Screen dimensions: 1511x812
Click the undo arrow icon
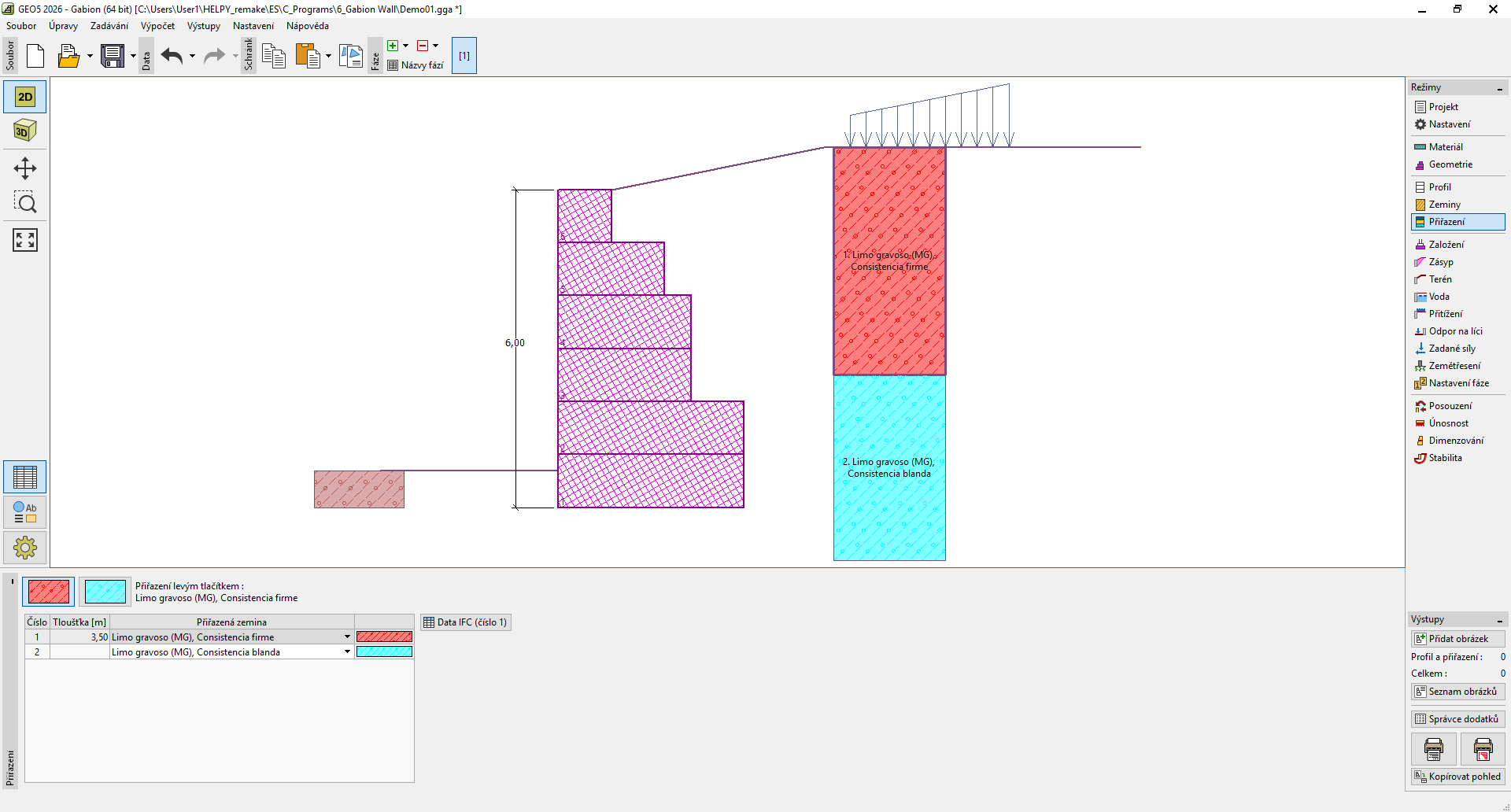click(x=172, y=56)
